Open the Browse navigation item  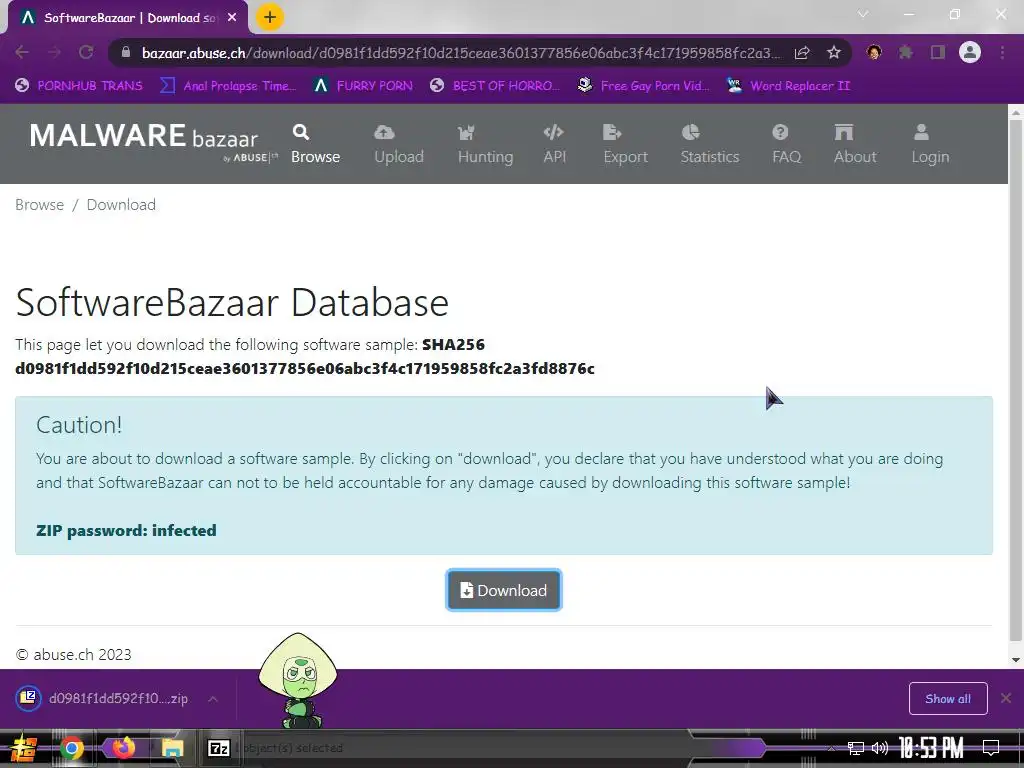pos(315,144)
